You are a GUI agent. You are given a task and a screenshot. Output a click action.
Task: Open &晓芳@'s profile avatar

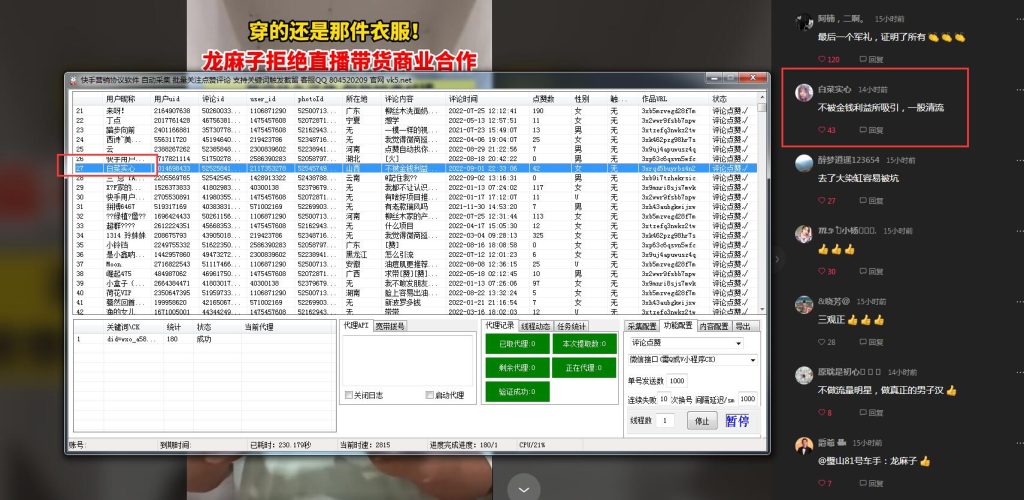click(x=804, y=304)
